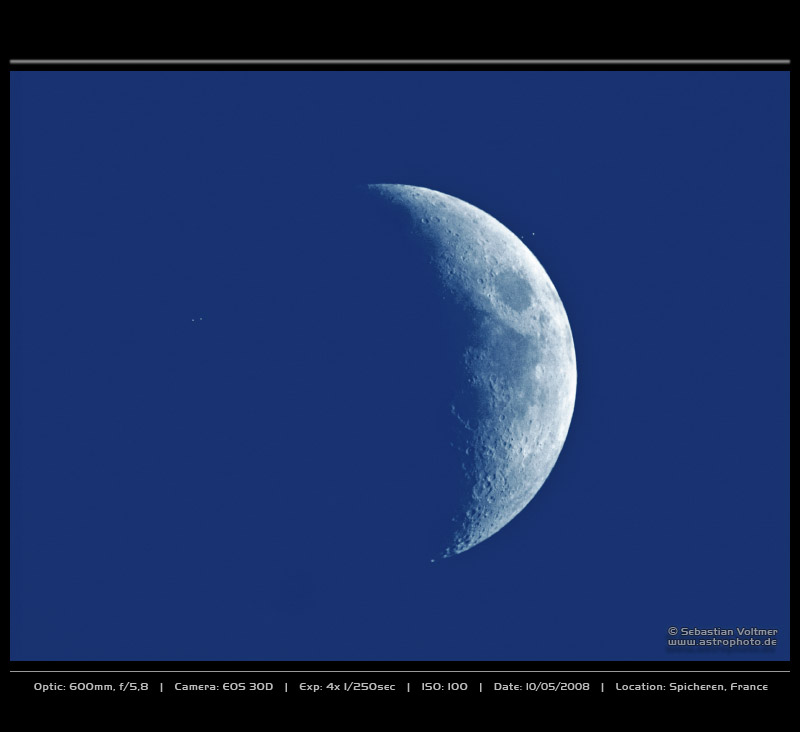The height and width of the screenshot is (732, 800).
Task: Click the gray horizontal bar above the photo
Action: [x=400, y=62]
